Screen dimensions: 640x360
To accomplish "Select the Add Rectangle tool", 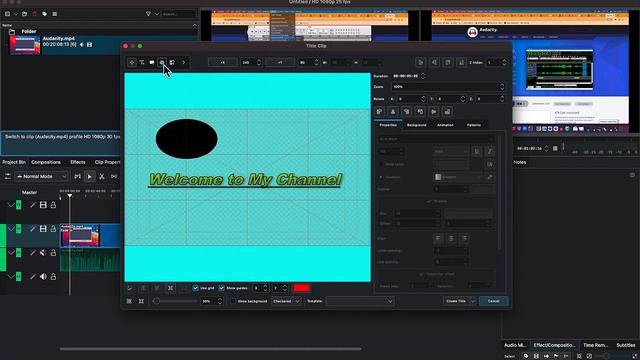I will [x=152, y=62].
